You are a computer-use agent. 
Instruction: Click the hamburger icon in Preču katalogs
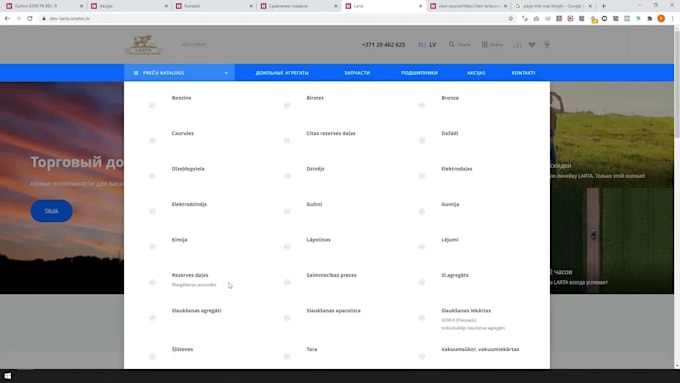click(x=136, y=73)
